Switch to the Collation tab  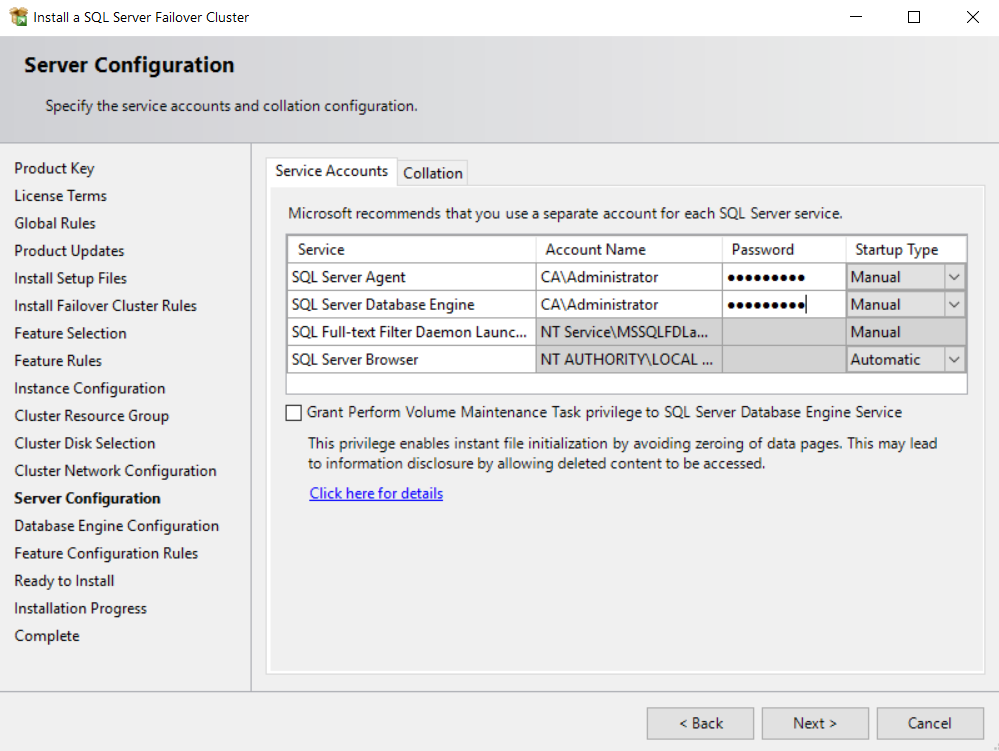click(433, 173)
